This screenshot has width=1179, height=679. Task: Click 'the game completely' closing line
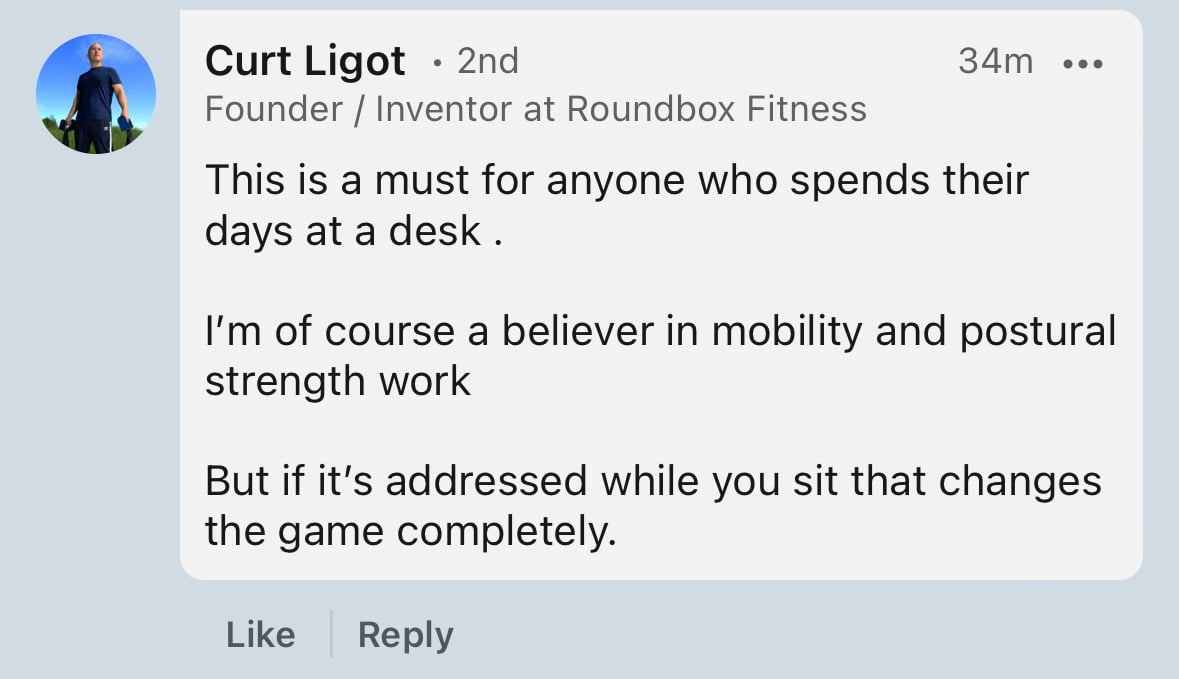click(411, 532)
